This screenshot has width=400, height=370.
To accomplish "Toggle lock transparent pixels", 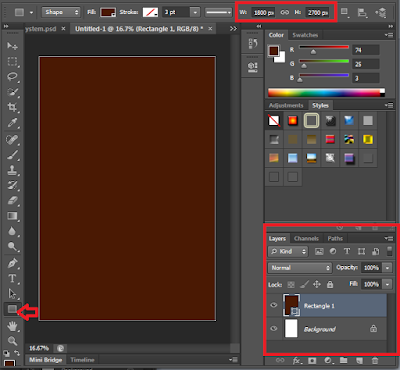I will pos(291,284).
